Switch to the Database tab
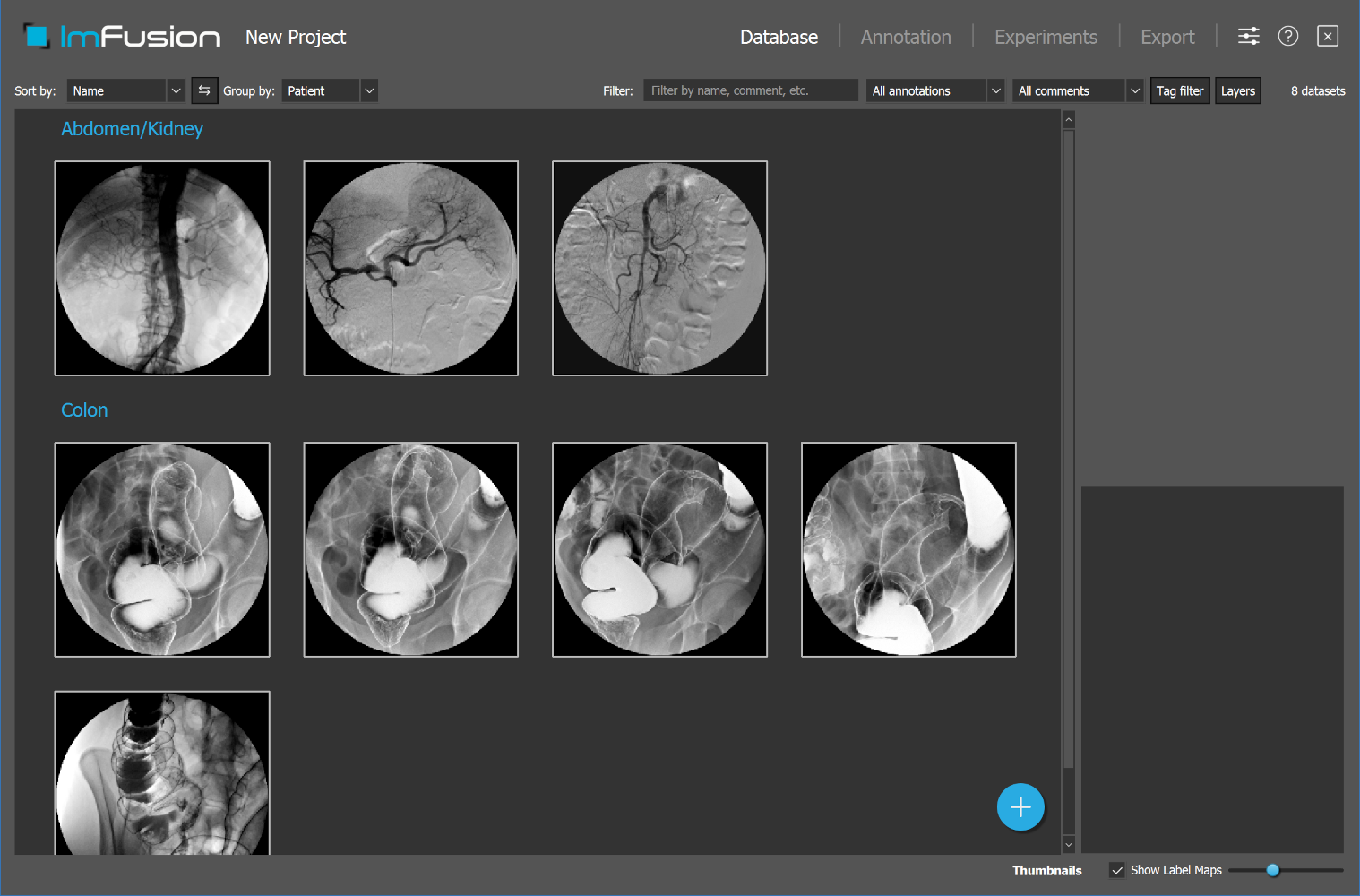 (779, 37)
